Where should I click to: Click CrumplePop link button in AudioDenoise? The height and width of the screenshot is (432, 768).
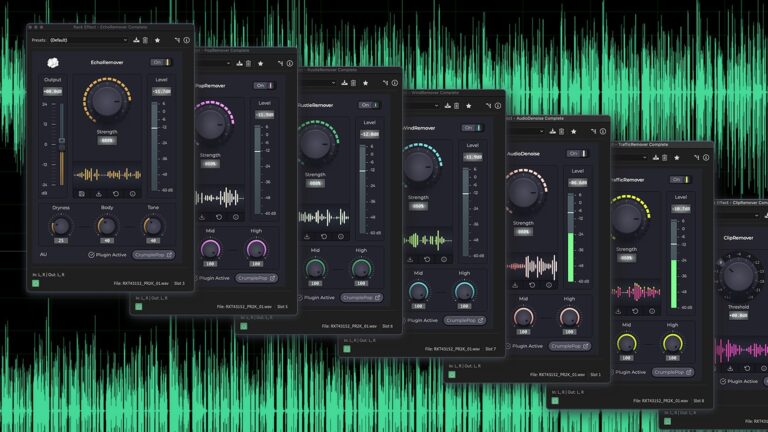(x=569, y=346)
